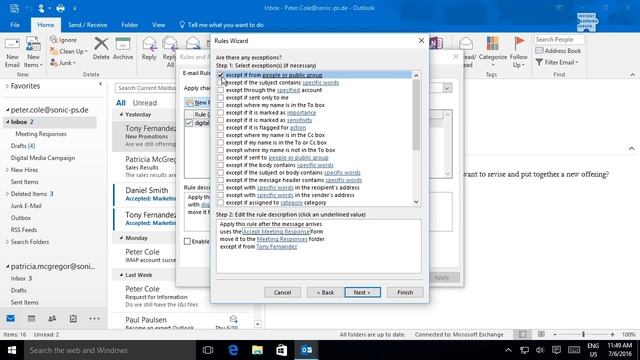Collapse the patricia.mcgregor account
Image resolution: width=640 pixels, height=360 pixels.
click(7, 267)
